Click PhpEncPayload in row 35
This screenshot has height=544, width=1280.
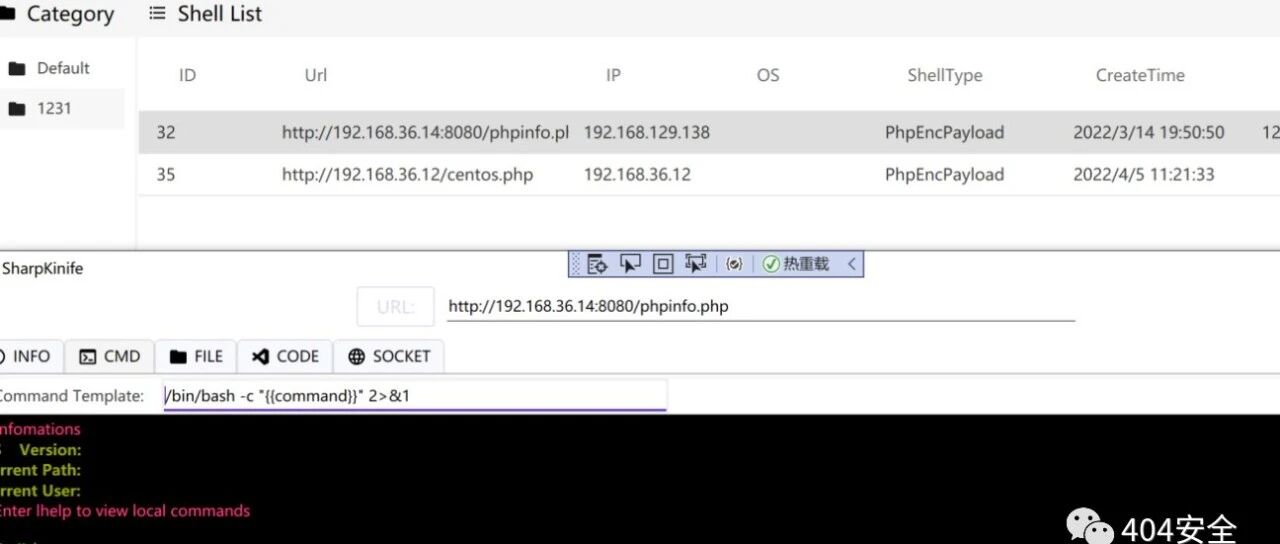(x=944, y=174)
